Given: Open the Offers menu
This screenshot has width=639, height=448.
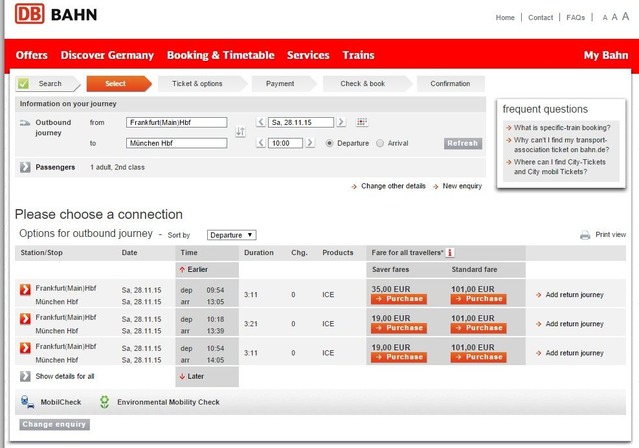Looking at the screenshot, I should pyautogui.click(x=32, y=55).
